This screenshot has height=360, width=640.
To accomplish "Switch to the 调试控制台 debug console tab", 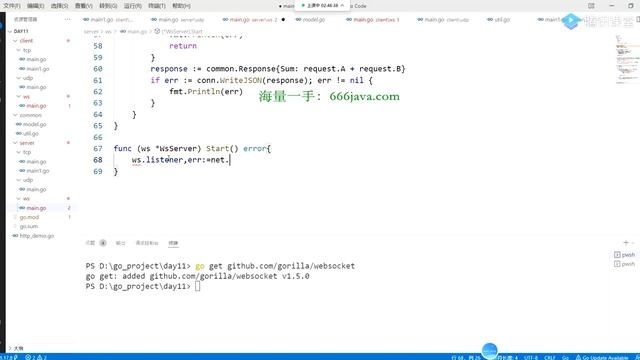I will click(x=147, y=243).
